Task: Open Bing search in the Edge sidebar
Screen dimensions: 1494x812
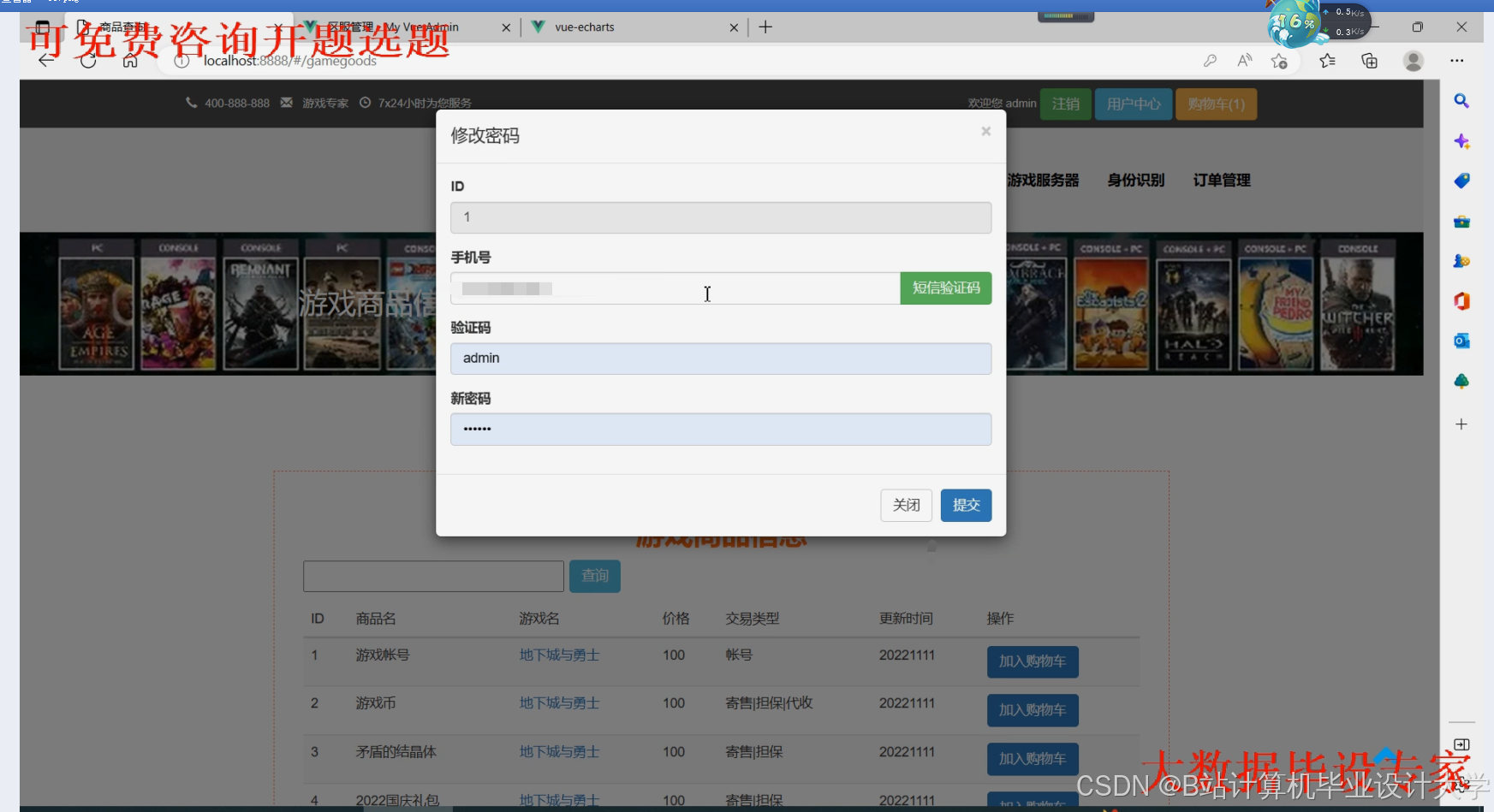Action: (x=1461, y=101)
